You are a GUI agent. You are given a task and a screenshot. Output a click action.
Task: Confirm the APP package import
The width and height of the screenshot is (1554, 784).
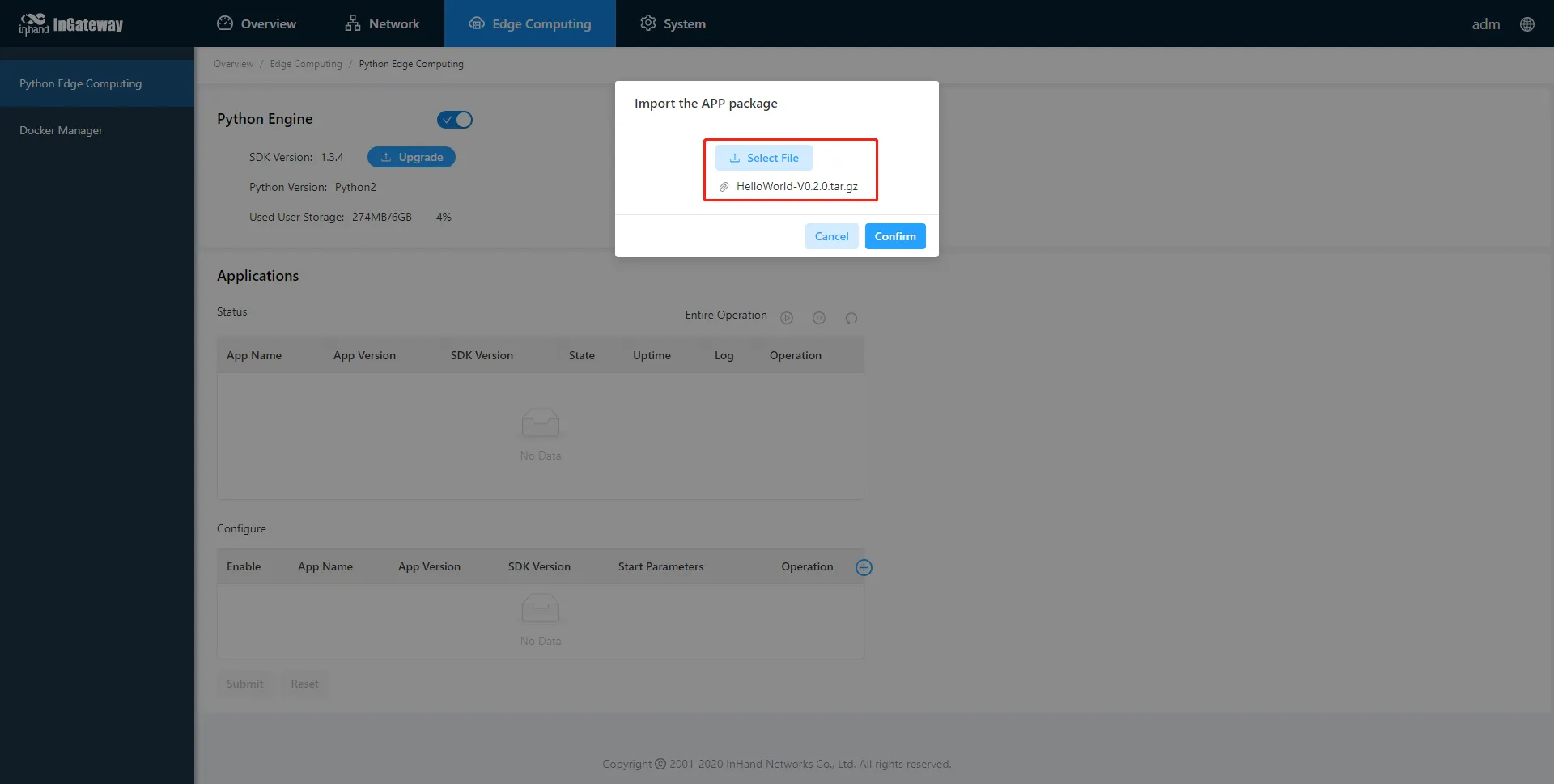tap(895, 236)
